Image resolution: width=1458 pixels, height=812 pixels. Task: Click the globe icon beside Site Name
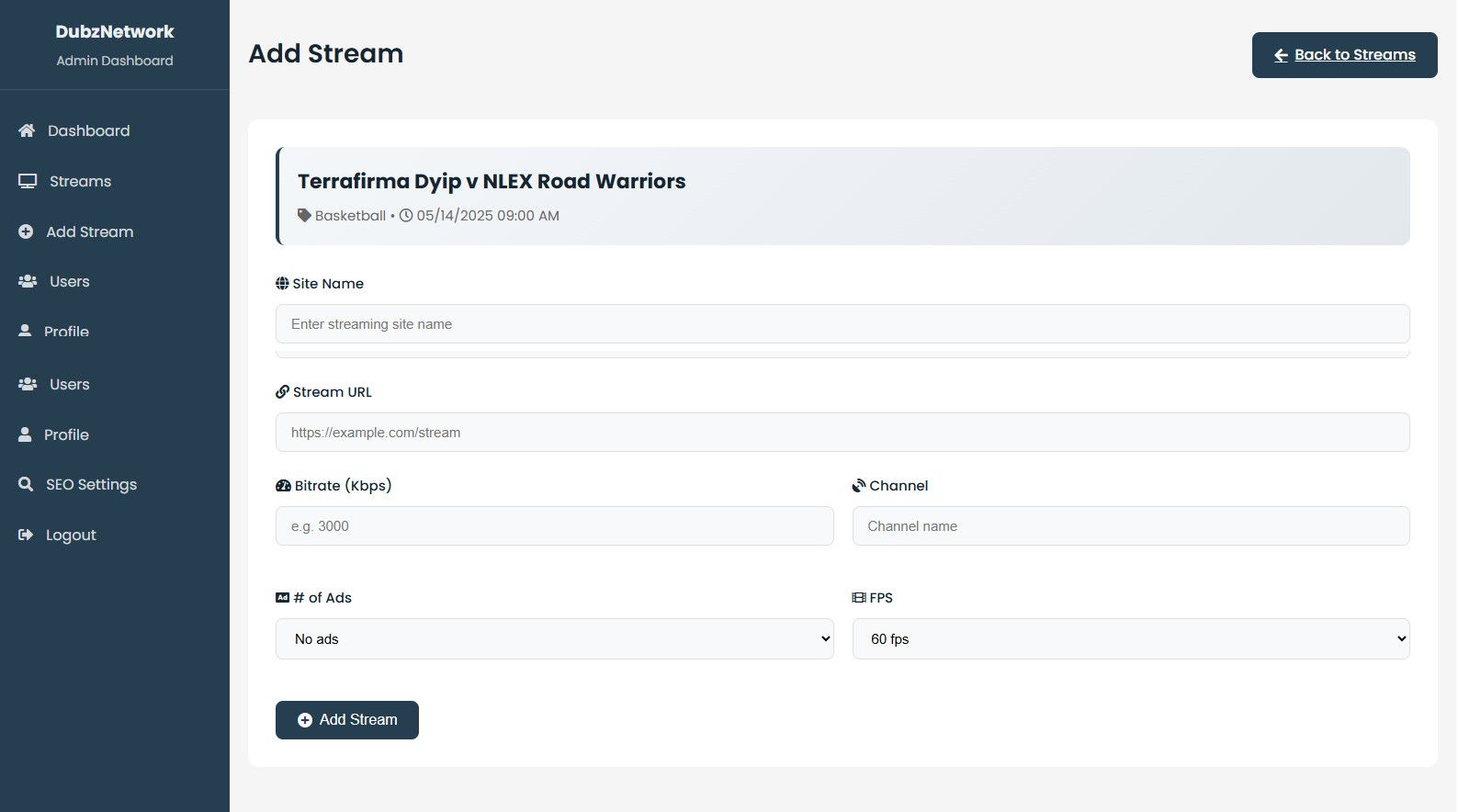pos(282,283)
